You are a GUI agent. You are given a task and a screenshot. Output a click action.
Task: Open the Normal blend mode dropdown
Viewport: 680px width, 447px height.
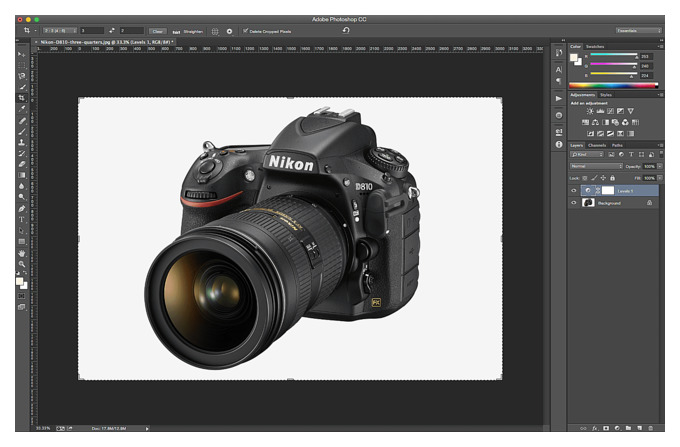pyautogui.click(x=596, y=166)
